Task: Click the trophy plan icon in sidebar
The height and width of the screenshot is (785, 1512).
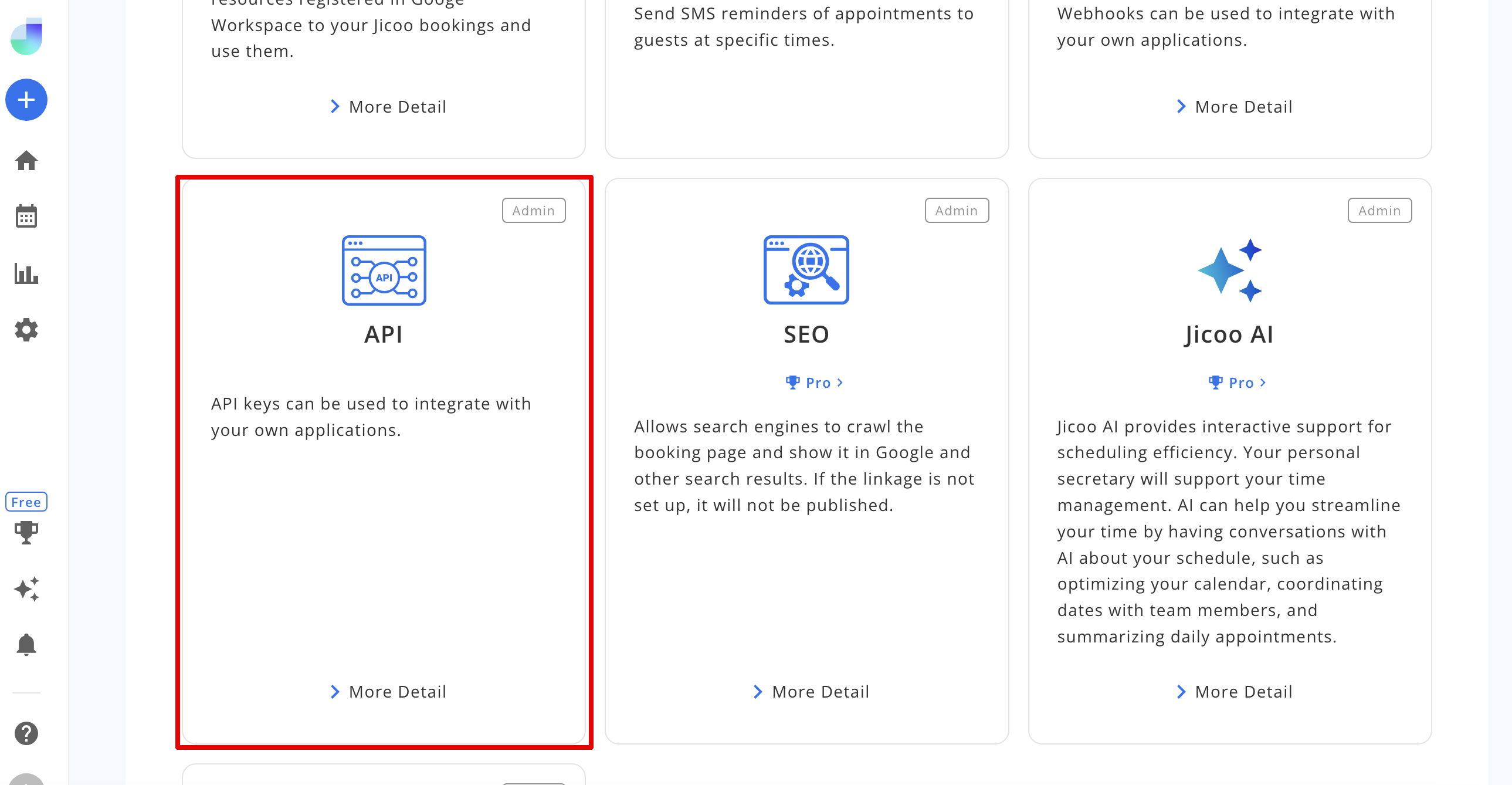Action: click(26, 532)
